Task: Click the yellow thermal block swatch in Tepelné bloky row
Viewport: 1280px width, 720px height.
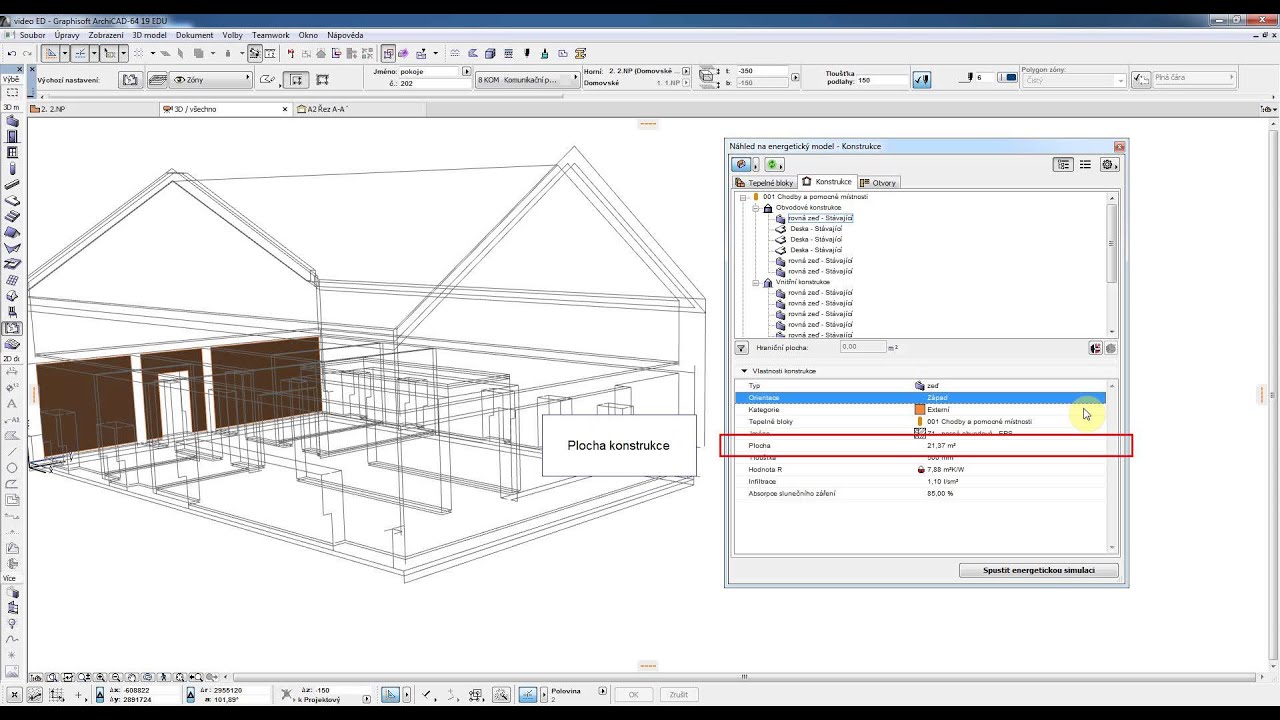Action: click(919, 421)
